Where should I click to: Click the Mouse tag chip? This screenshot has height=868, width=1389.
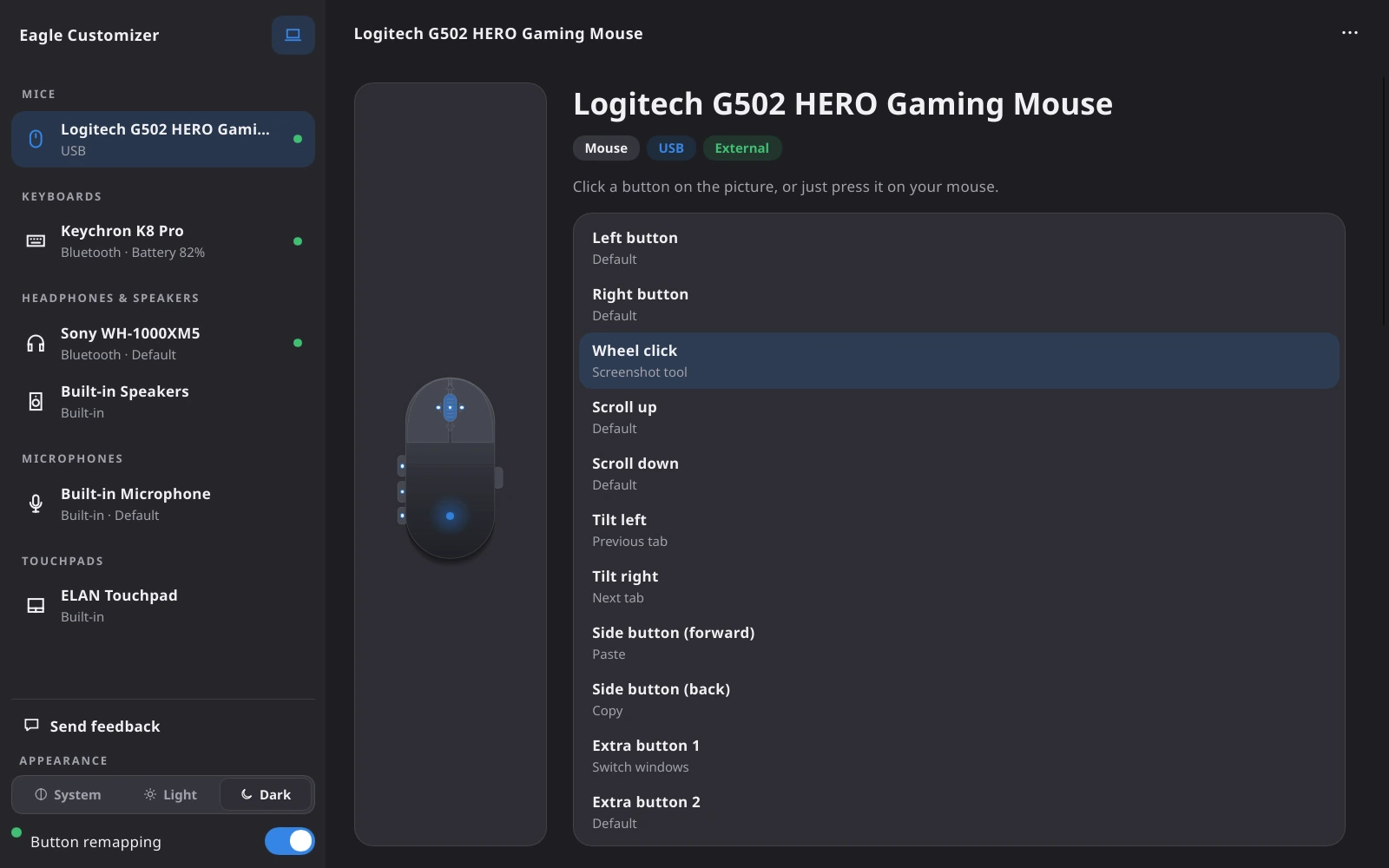click(606, 148)
